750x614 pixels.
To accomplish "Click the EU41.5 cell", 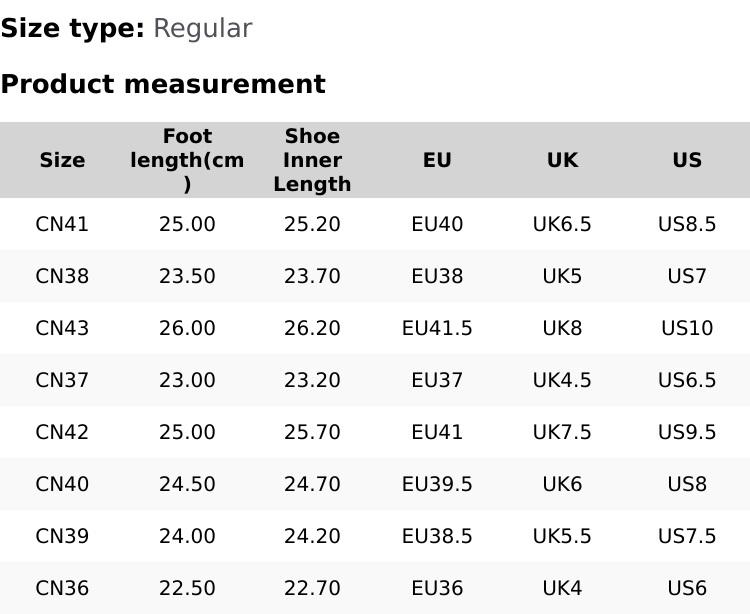I will [437, 328].
